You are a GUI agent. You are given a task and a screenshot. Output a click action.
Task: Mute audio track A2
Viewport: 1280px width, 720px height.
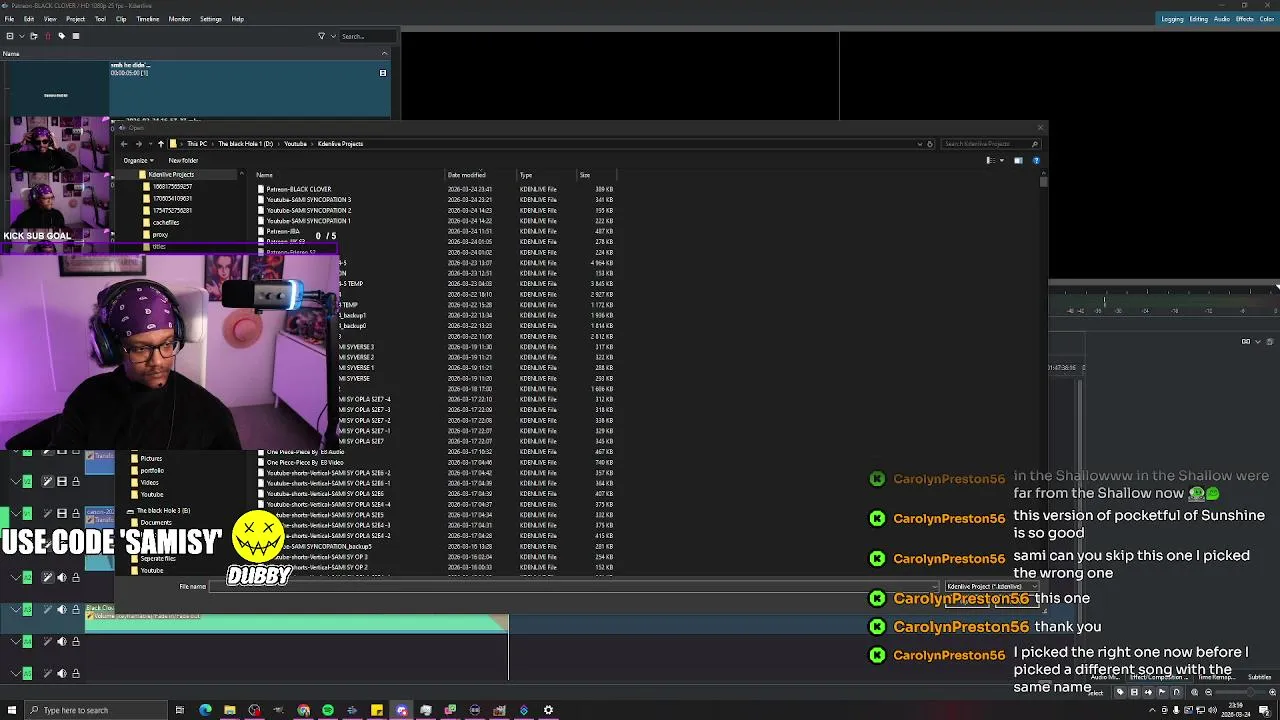tap(61, 577)
